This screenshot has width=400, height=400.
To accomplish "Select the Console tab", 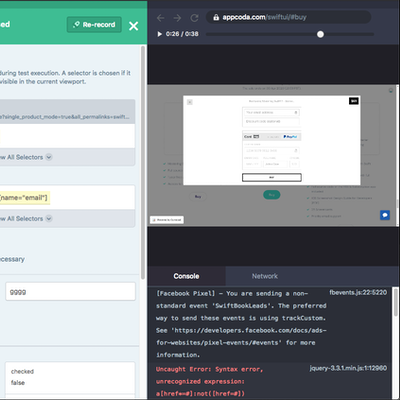I will 186,276.
